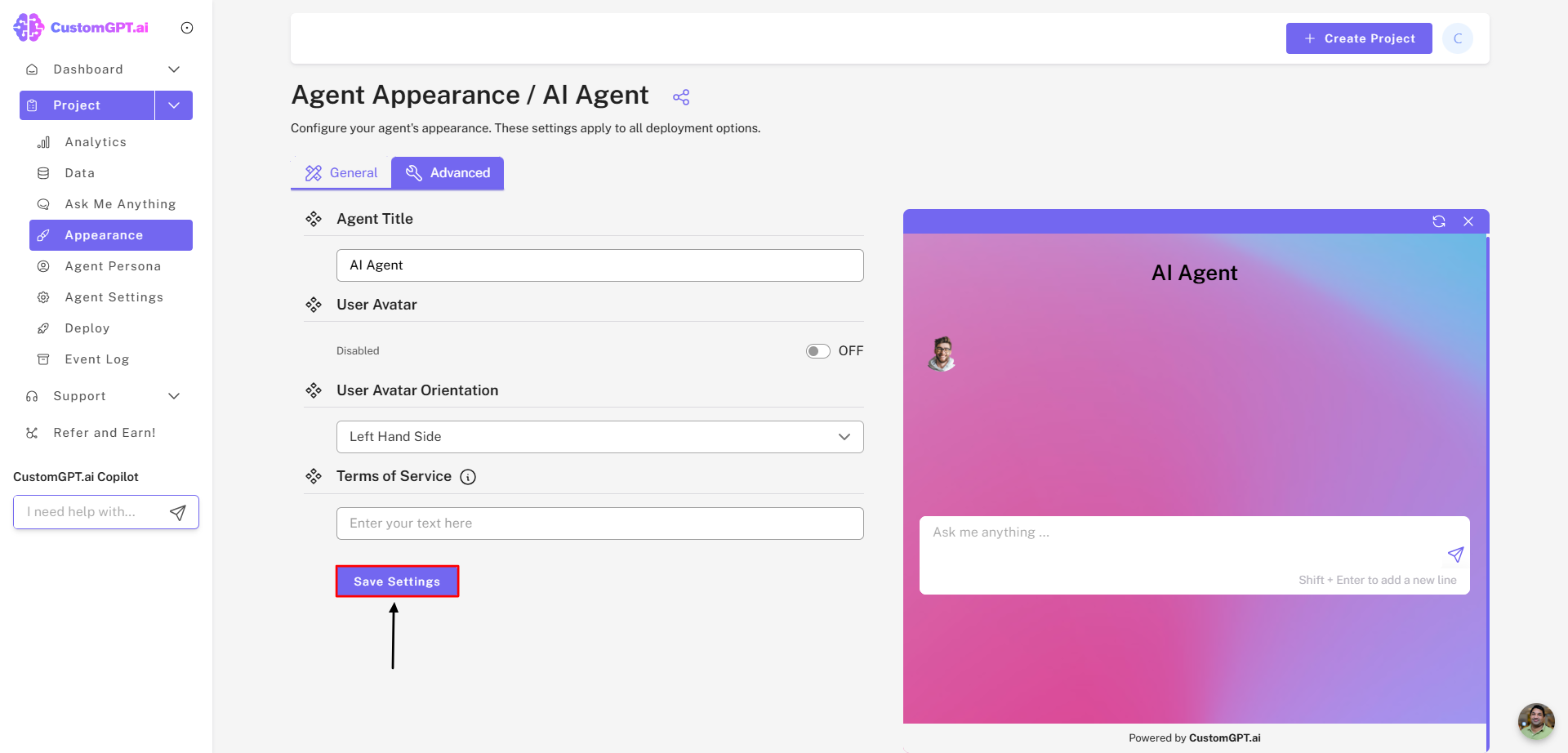The width and height of the screenshot is (1568, 753).
Task: Collapse the sidebar with the circle icon
Action: click(187, 28)
